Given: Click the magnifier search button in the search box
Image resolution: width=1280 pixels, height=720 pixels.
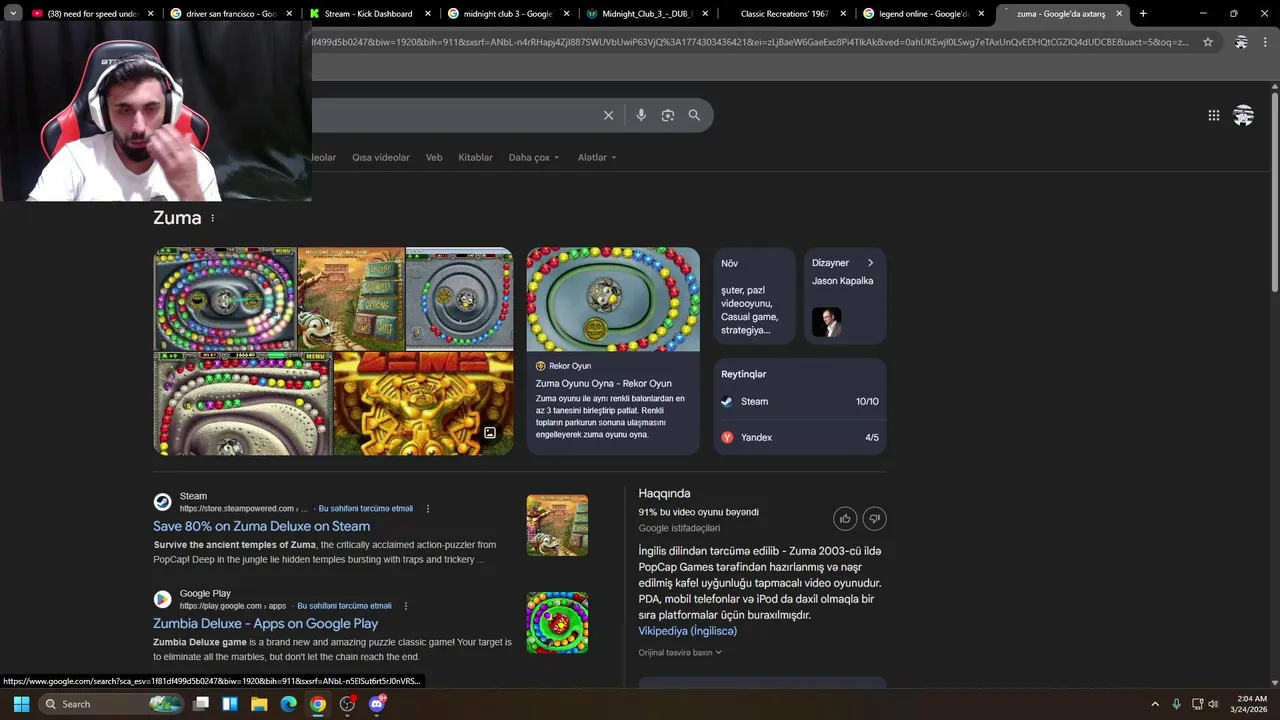Looking at the screenshot, I should point(694,115).
